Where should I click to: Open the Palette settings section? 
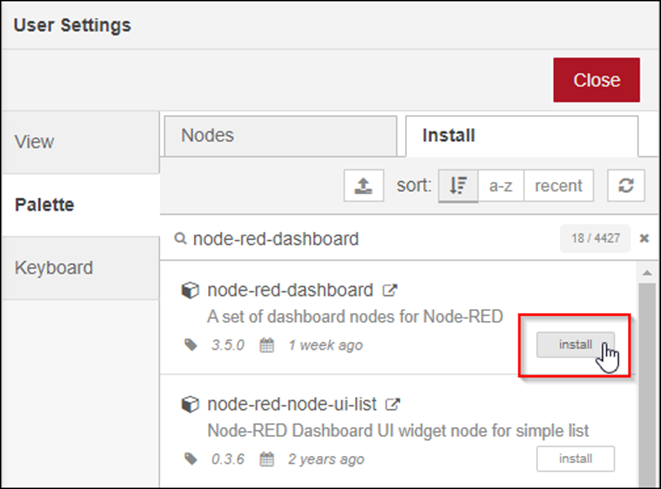[x=81, y=205]
